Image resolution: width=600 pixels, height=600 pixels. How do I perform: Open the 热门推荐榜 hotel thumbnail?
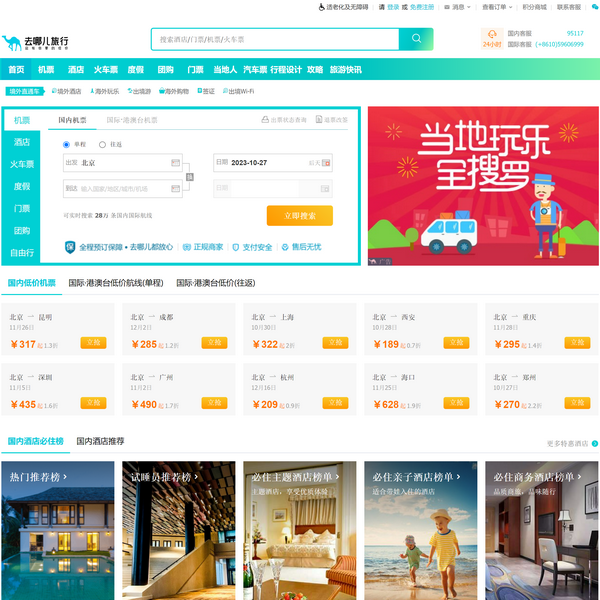point(55,530)
